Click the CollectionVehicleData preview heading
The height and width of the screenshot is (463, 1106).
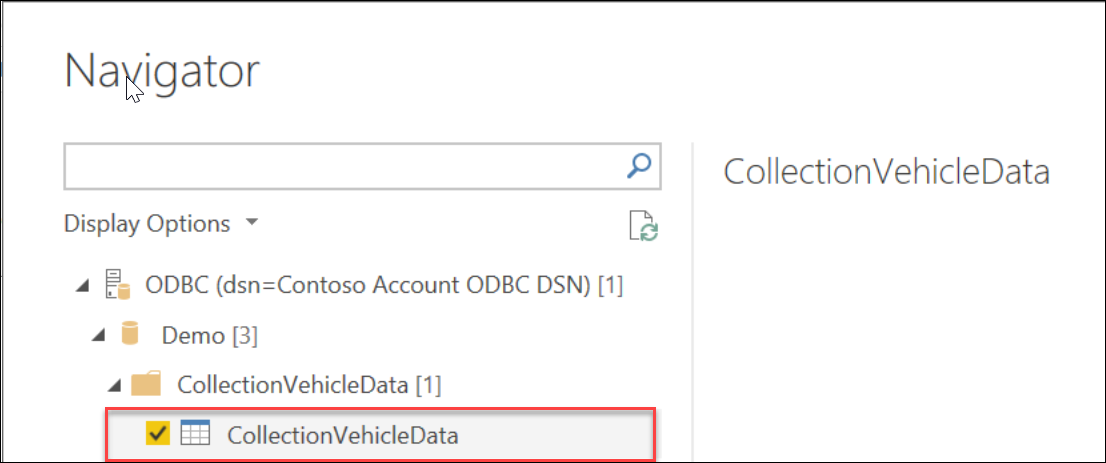click(886, 171)
